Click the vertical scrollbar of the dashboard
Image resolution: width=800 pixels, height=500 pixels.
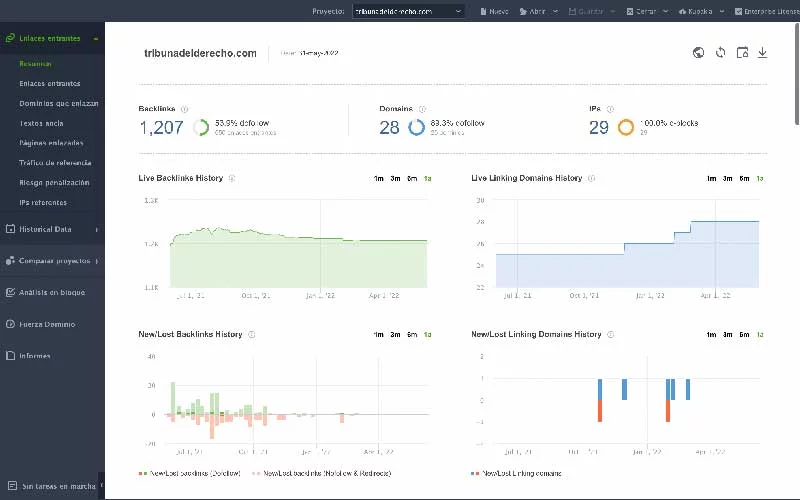[797, 74]
